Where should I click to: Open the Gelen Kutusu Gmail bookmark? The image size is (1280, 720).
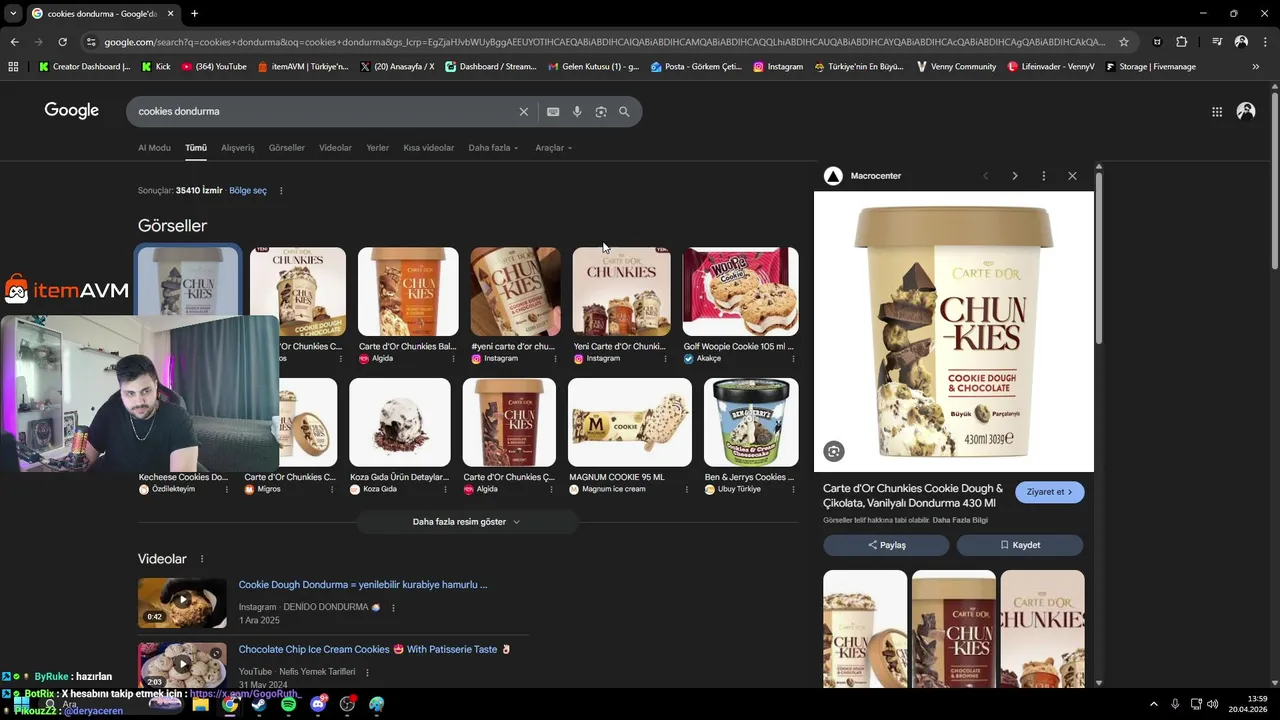tap(594, 67)
